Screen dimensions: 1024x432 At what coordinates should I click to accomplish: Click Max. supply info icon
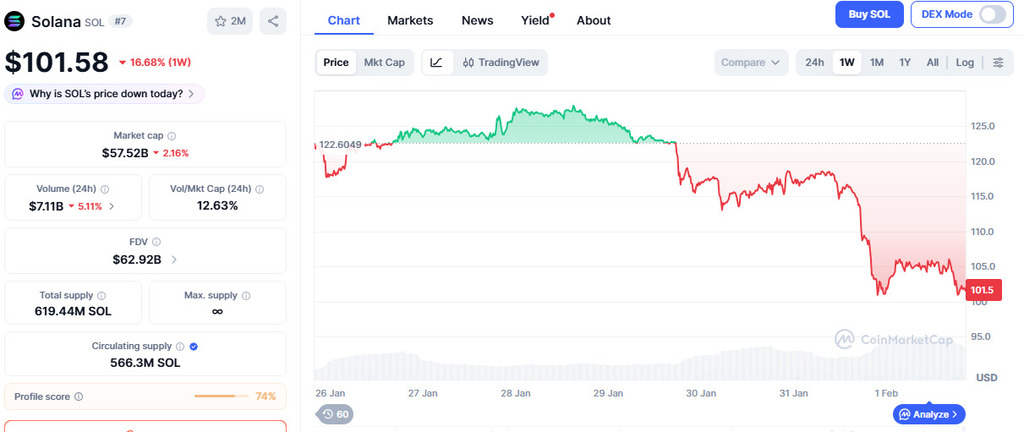pos(246,295)
